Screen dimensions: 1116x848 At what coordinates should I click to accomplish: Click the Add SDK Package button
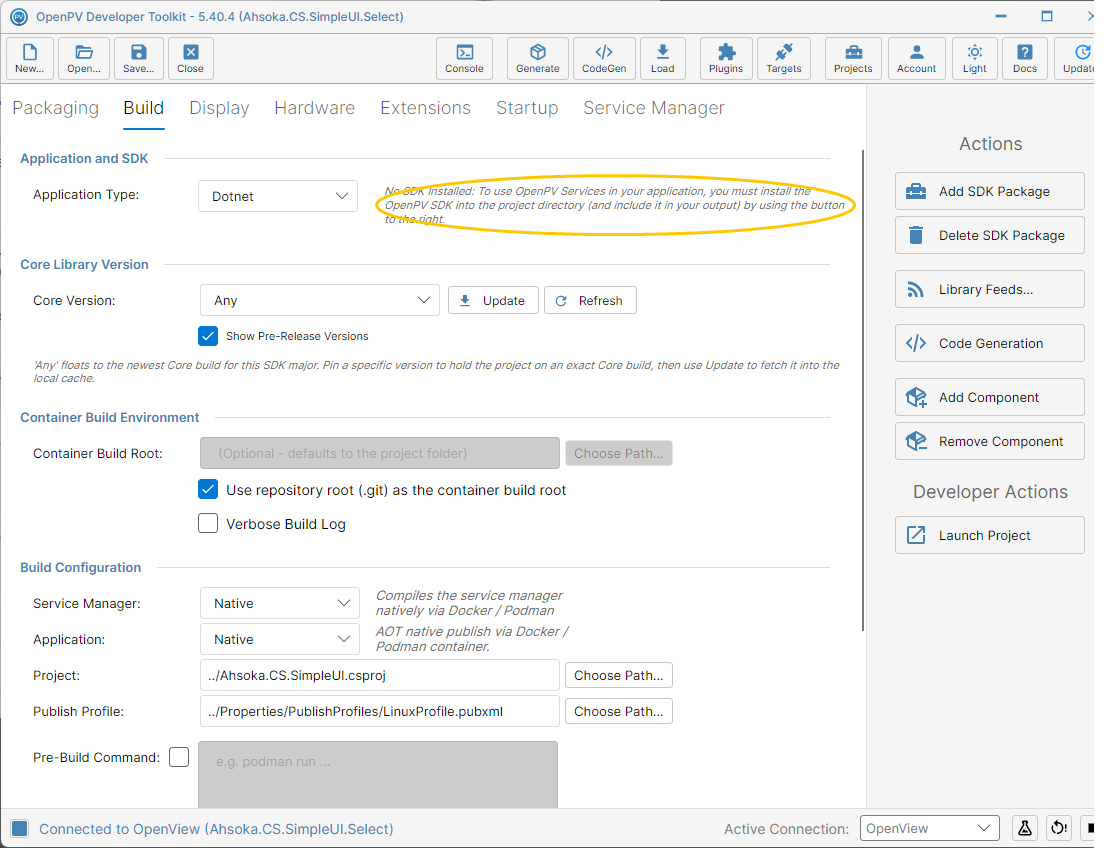coord(989,191)
